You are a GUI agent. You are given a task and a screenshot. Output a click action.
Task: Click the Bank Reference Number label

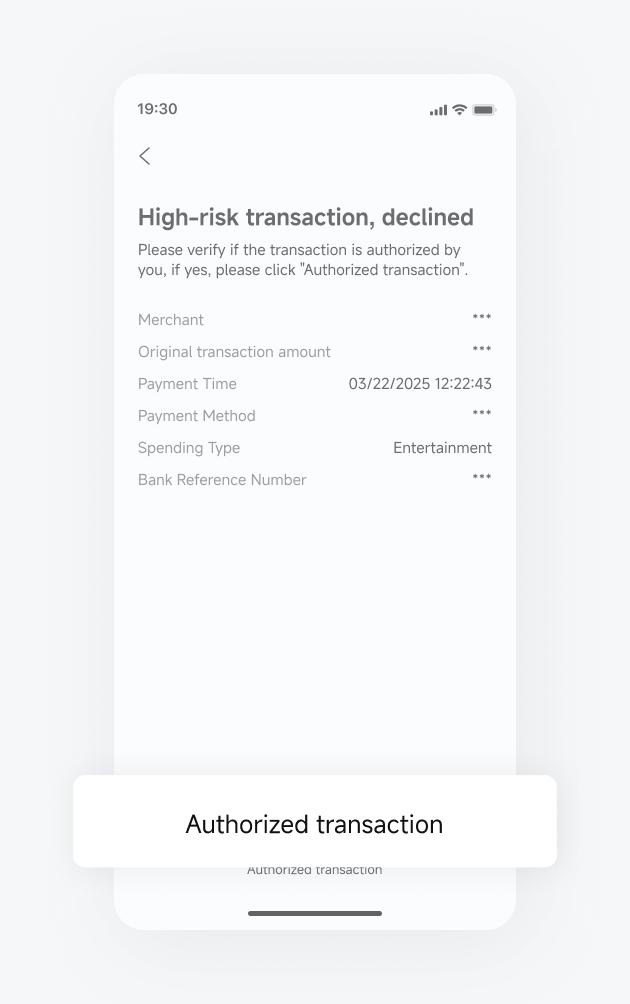coord(222,480)
